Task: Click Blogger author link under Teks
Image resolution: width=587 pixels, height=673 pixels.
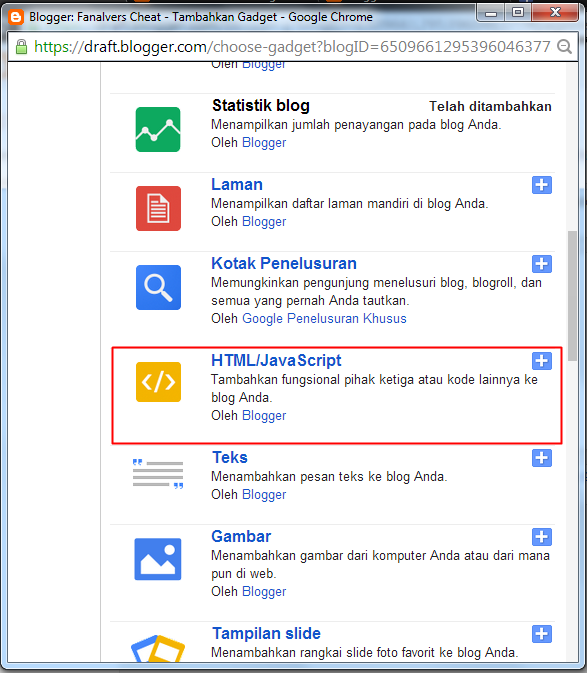Action: tap(264, 494)
